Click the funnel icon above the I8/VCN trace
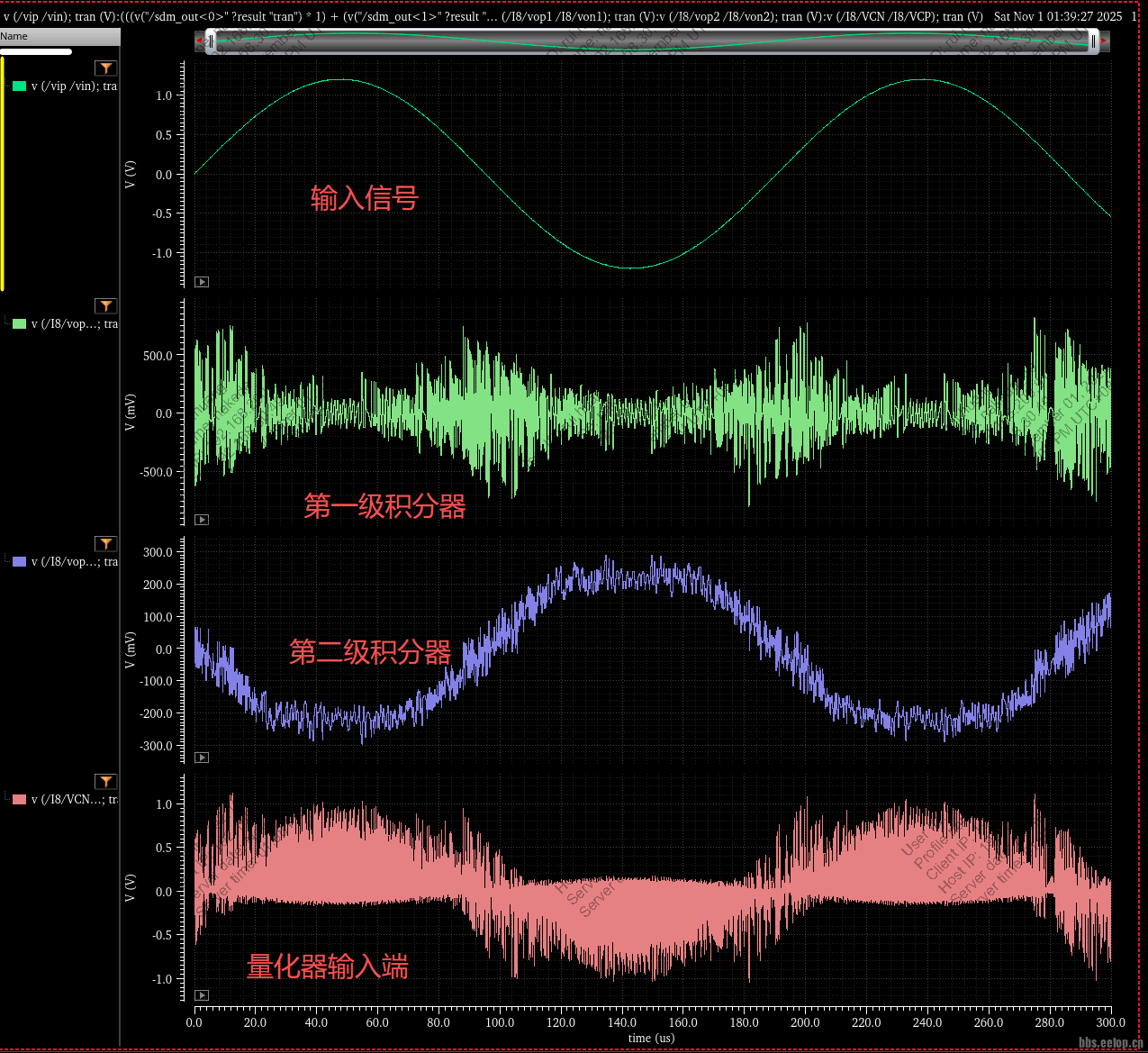Image resolution: width=1148 pixels, height=1053 pixels. pyautogui.click(x=106, y=782)
